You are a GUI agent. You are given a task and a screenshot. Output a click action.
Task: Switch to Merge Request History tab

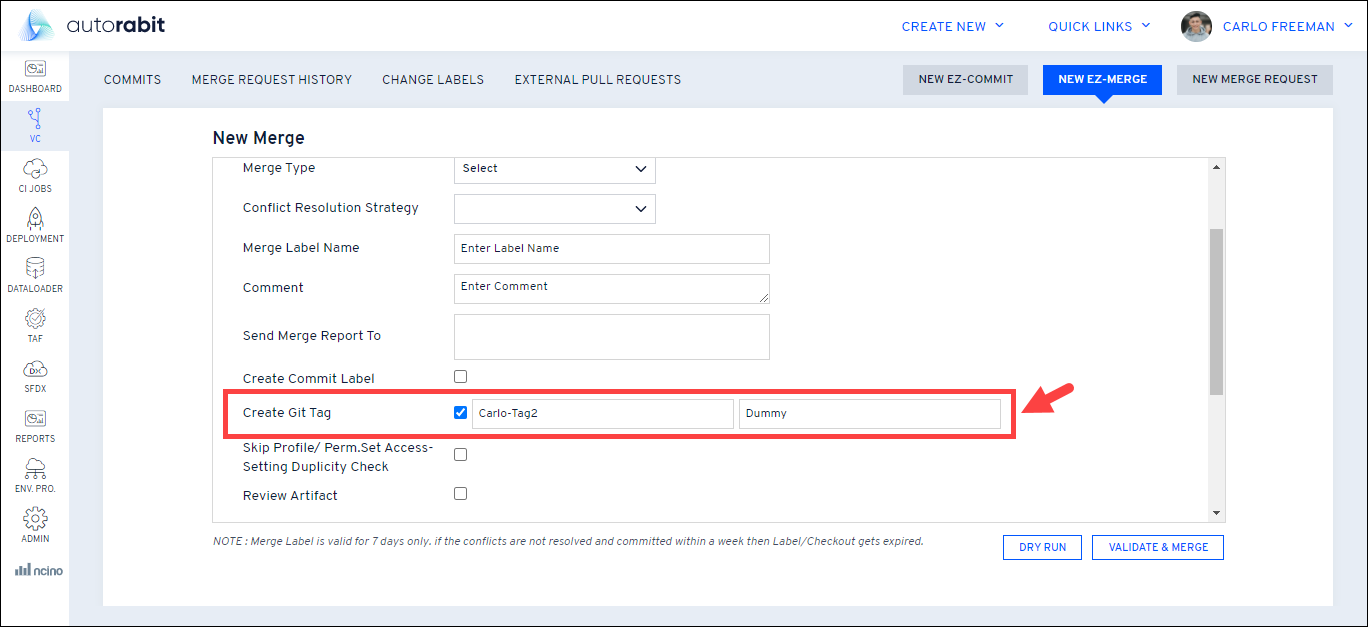click(x=271, y=80)
